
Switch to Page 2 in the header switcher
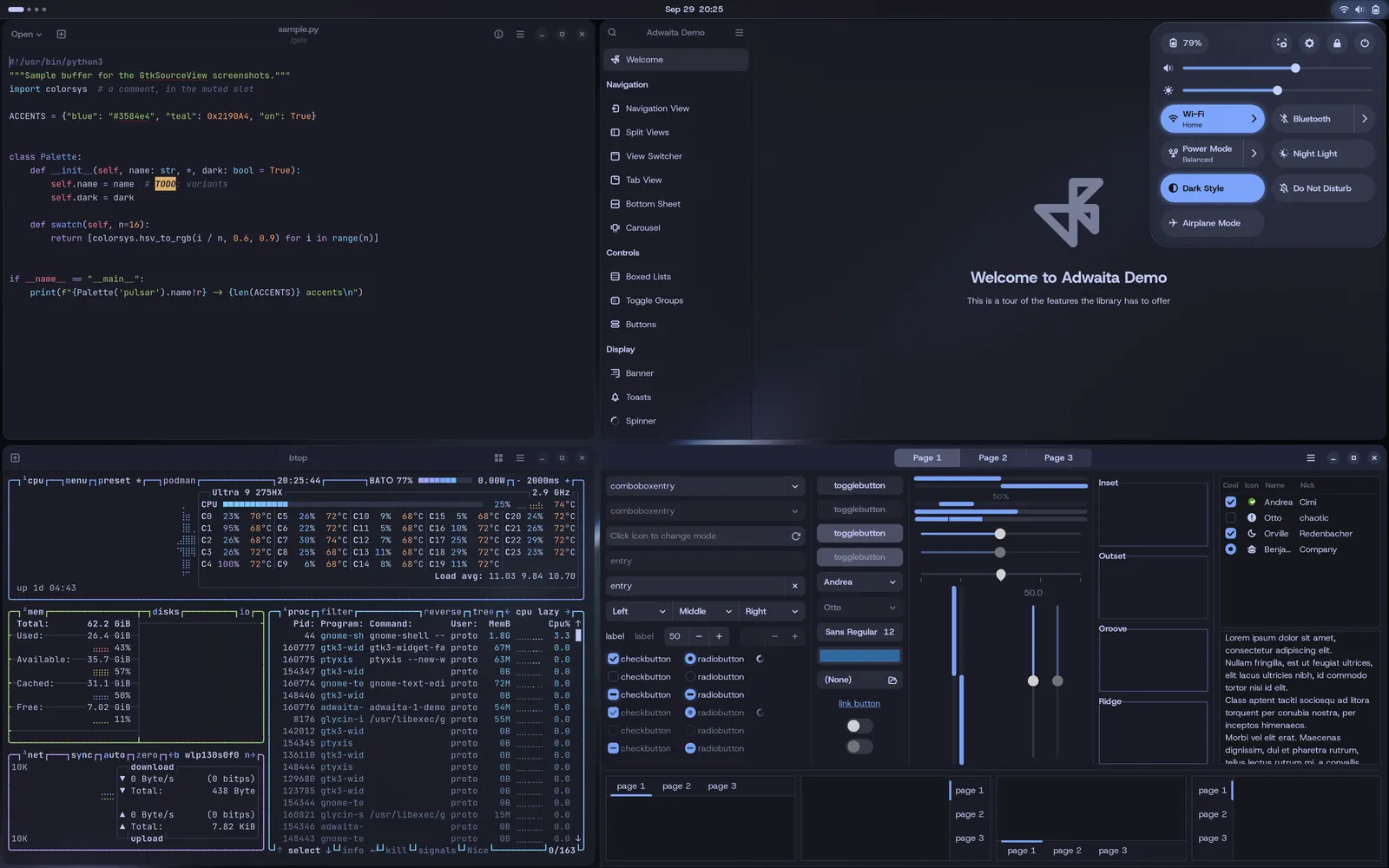click(992, 457)
